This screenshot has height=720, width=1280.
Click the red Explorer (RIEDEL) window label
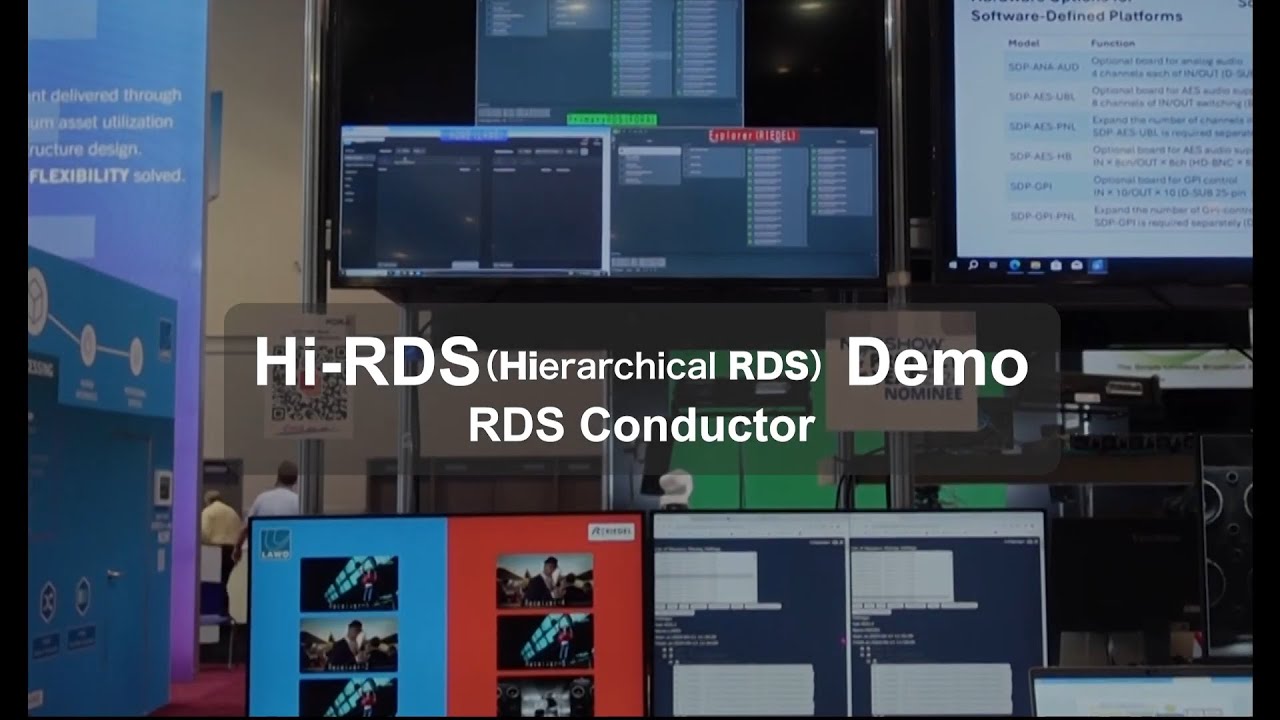tap(754, 135)
